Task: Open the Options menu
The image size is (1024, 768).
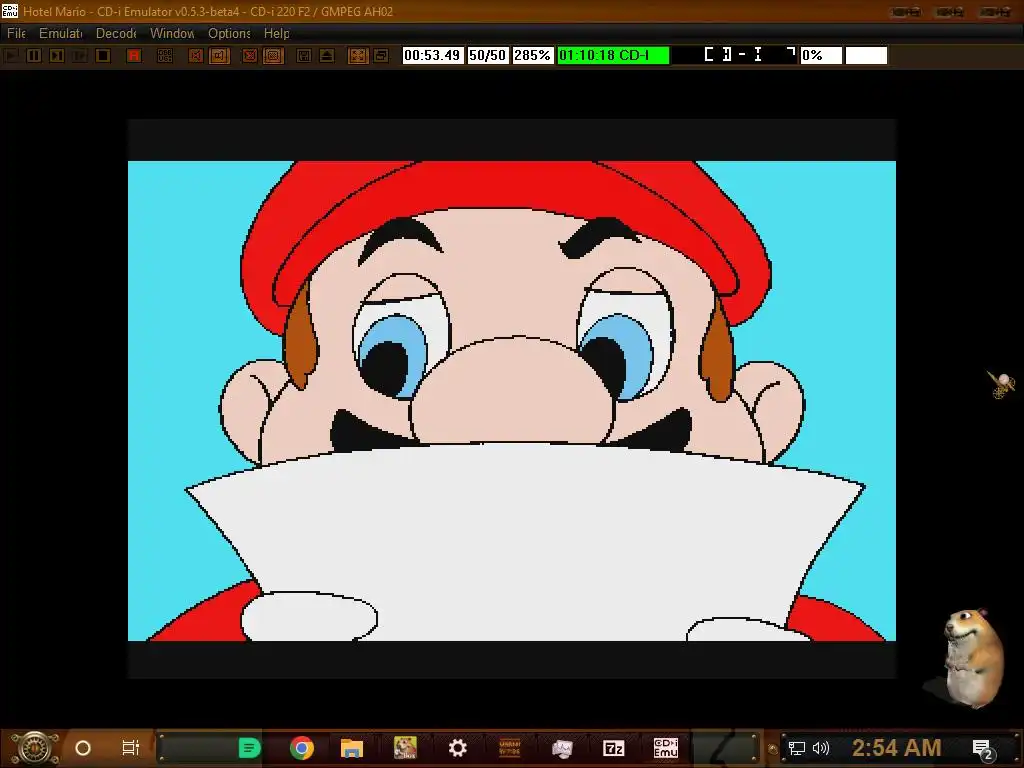Action: [x=229, y=33]
